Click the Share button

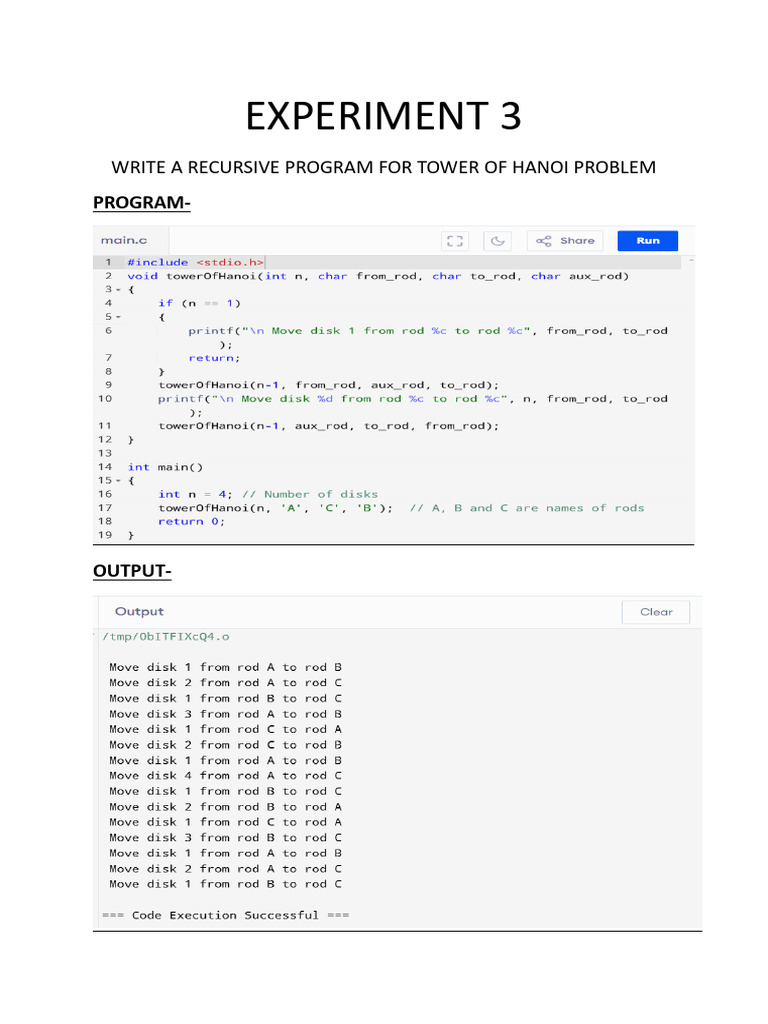tap(565, 241)
